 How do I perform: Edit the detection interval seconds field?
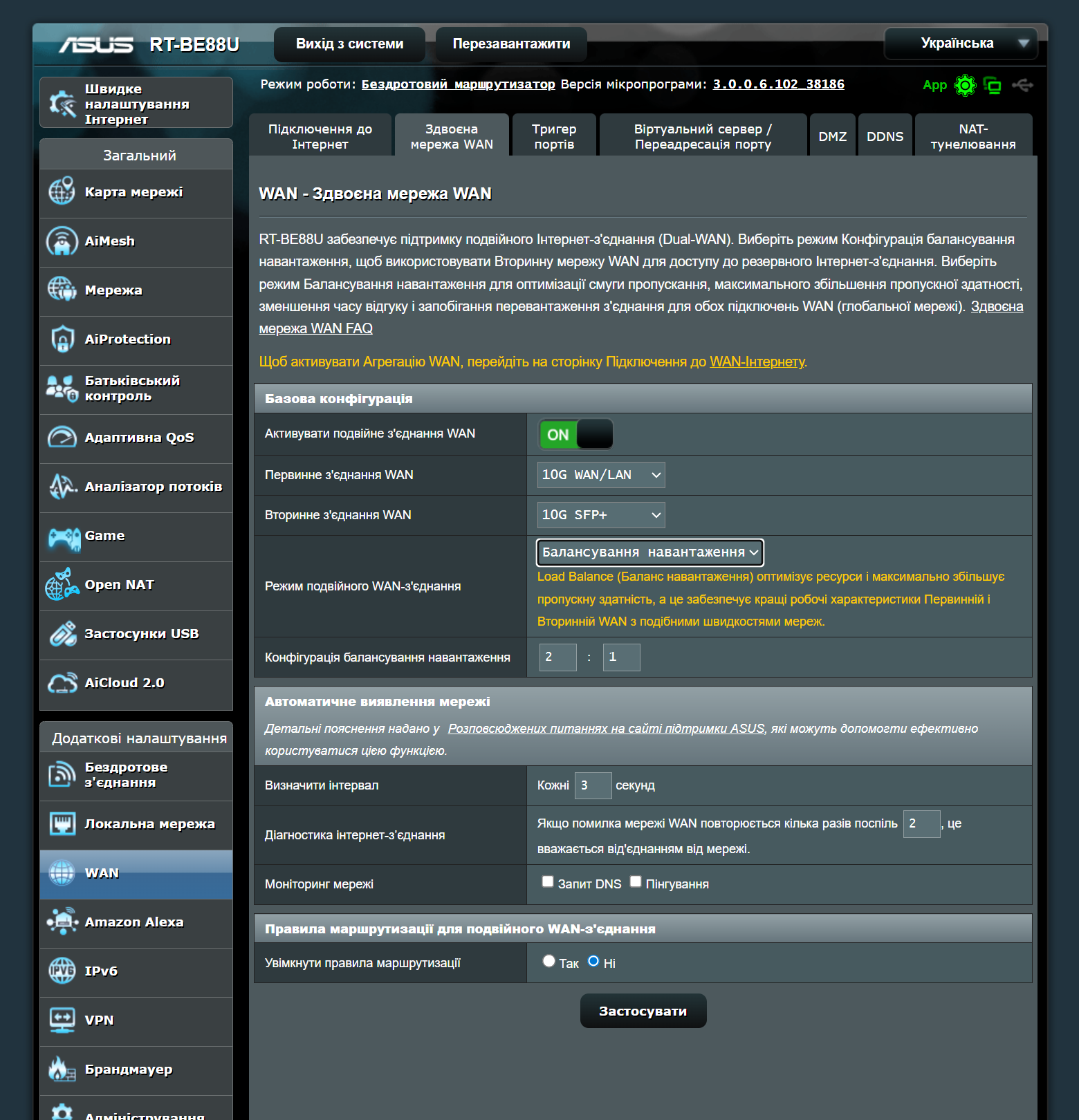point(593,785)
